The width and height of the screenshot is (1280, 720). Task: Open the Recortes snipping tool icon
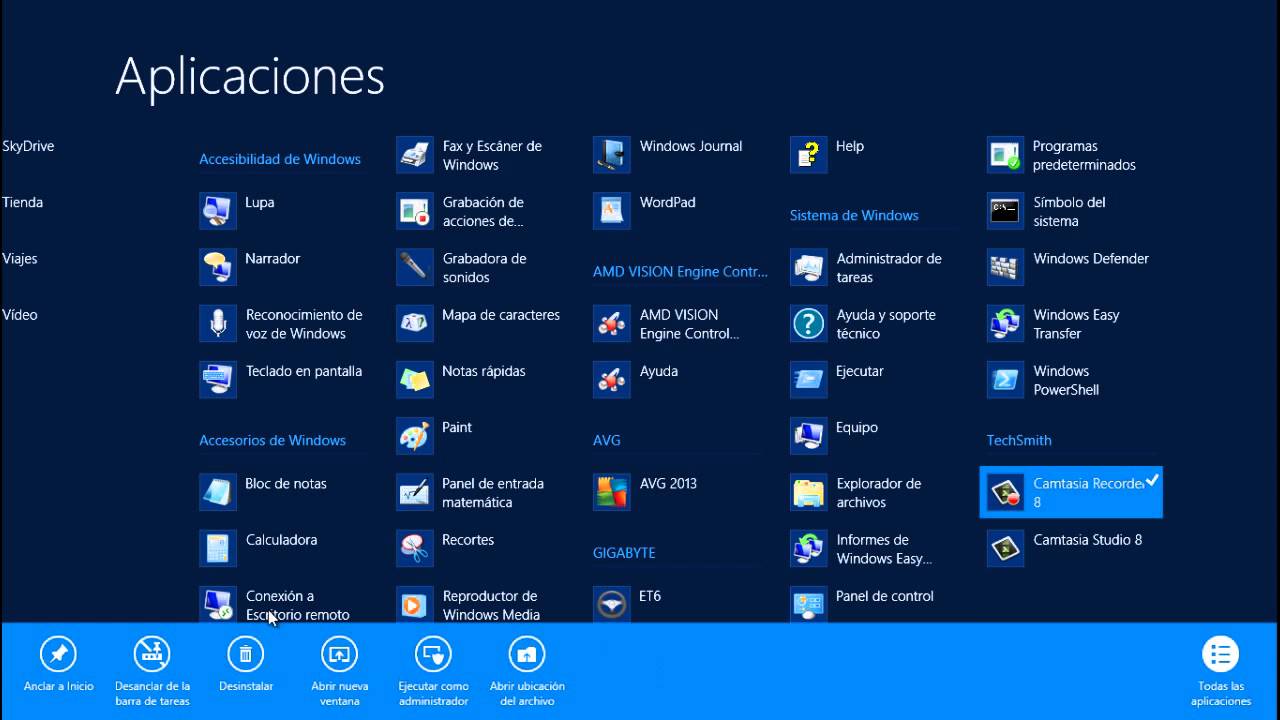[415, 549]
